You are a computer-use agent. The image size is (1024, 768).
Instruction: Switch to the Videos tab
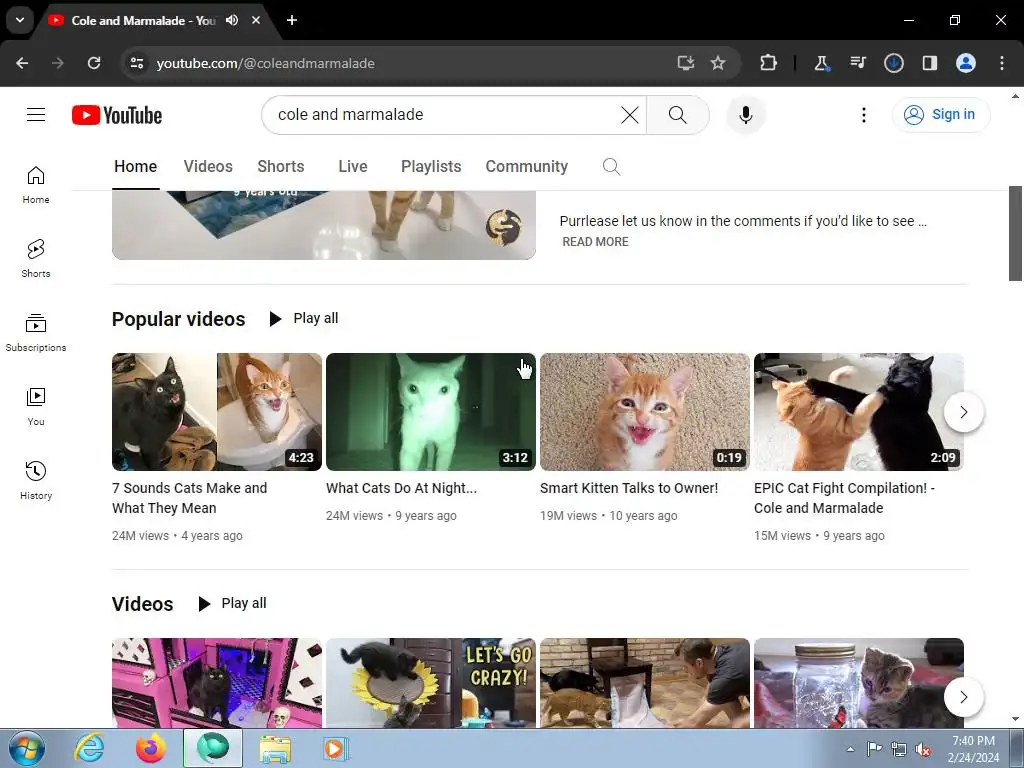208,167
